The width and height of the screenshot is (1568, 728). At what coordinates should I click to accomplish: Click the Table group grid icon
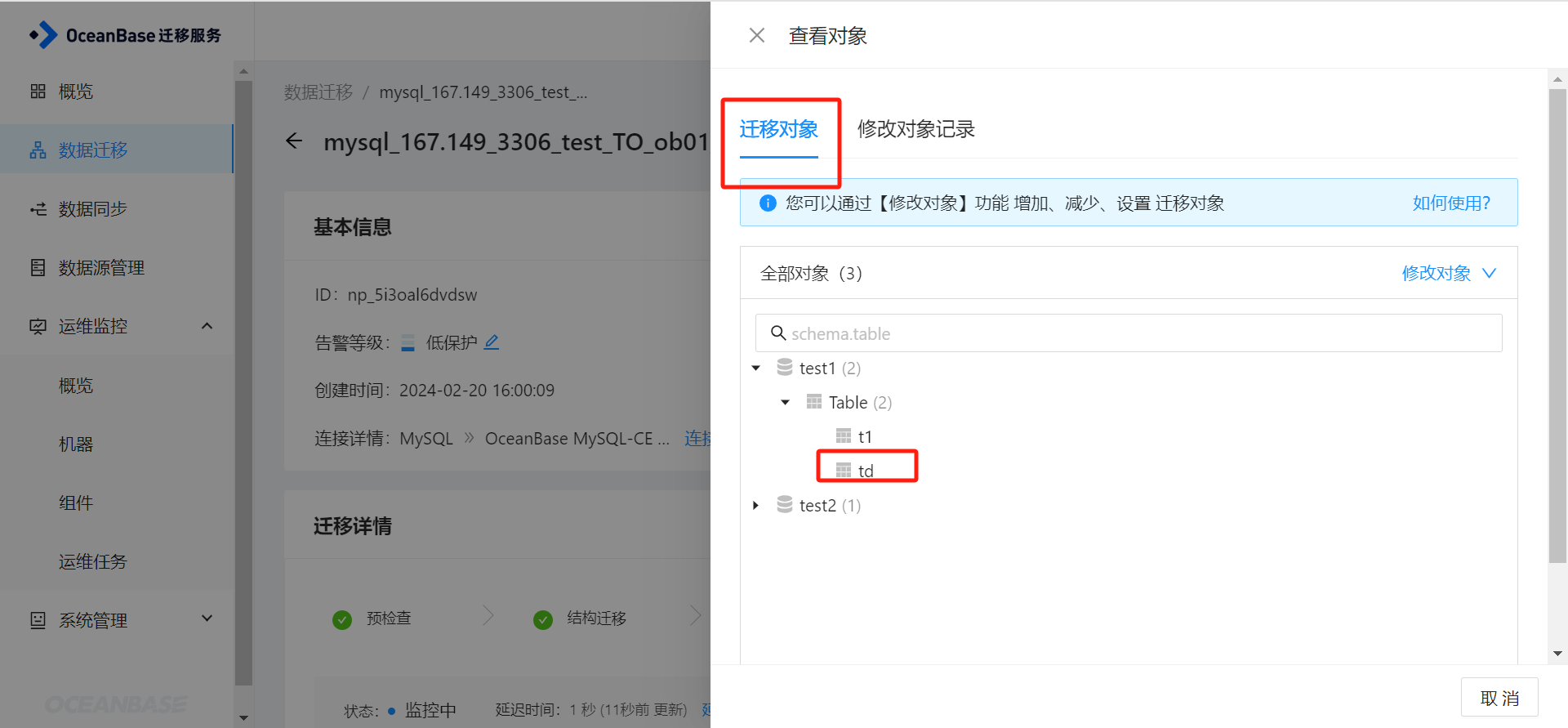click(814, 401)
